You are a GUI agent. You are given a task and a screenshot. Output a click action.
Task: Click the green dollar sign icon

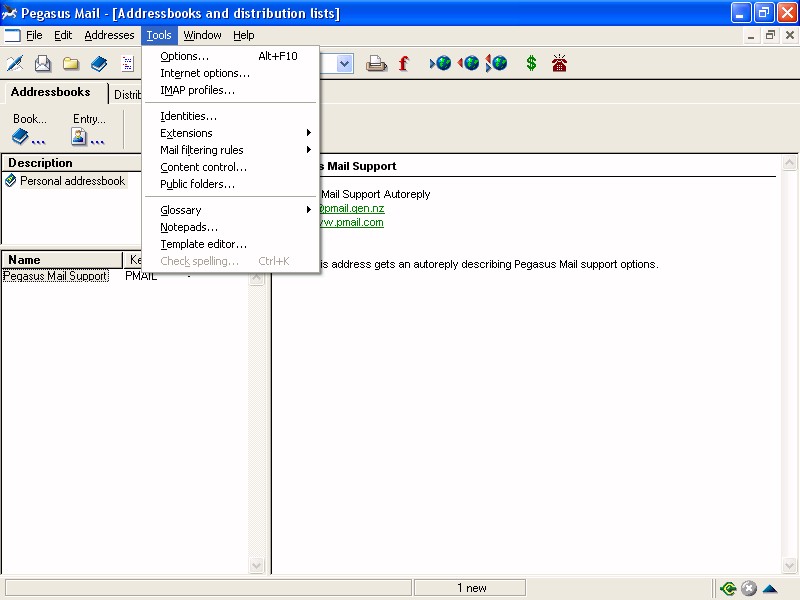click(531, 63)
